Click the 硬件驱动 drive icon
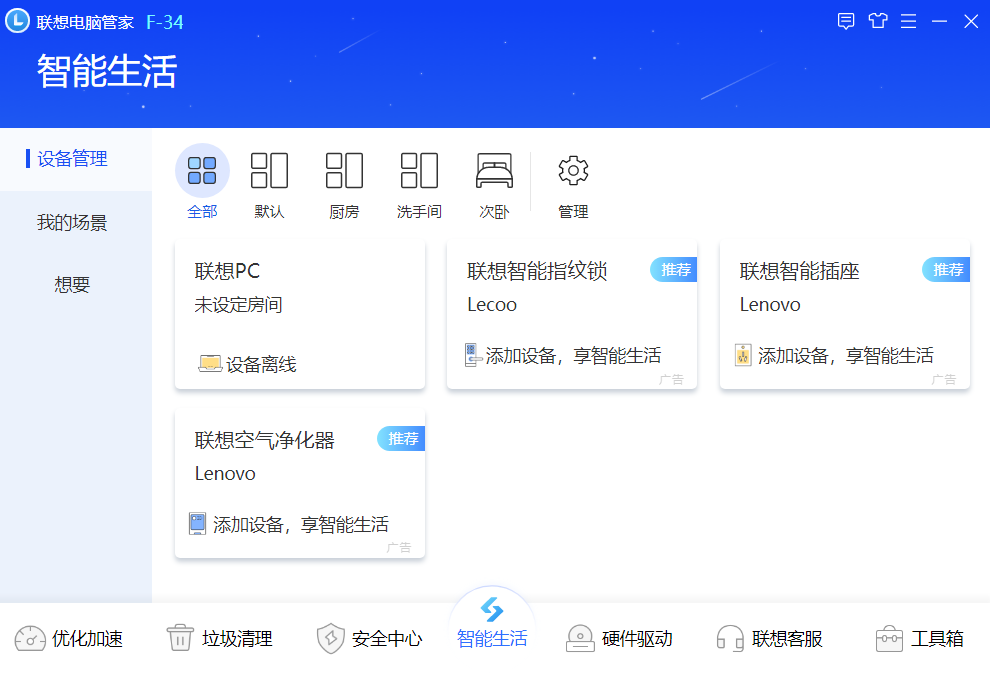The image size is (990, 673). click(x=580, y=638)
